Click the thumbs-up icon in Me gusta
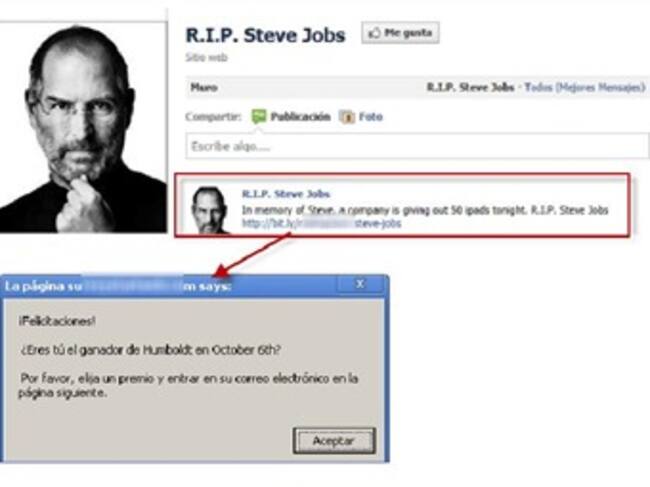 tap(374, 33)
